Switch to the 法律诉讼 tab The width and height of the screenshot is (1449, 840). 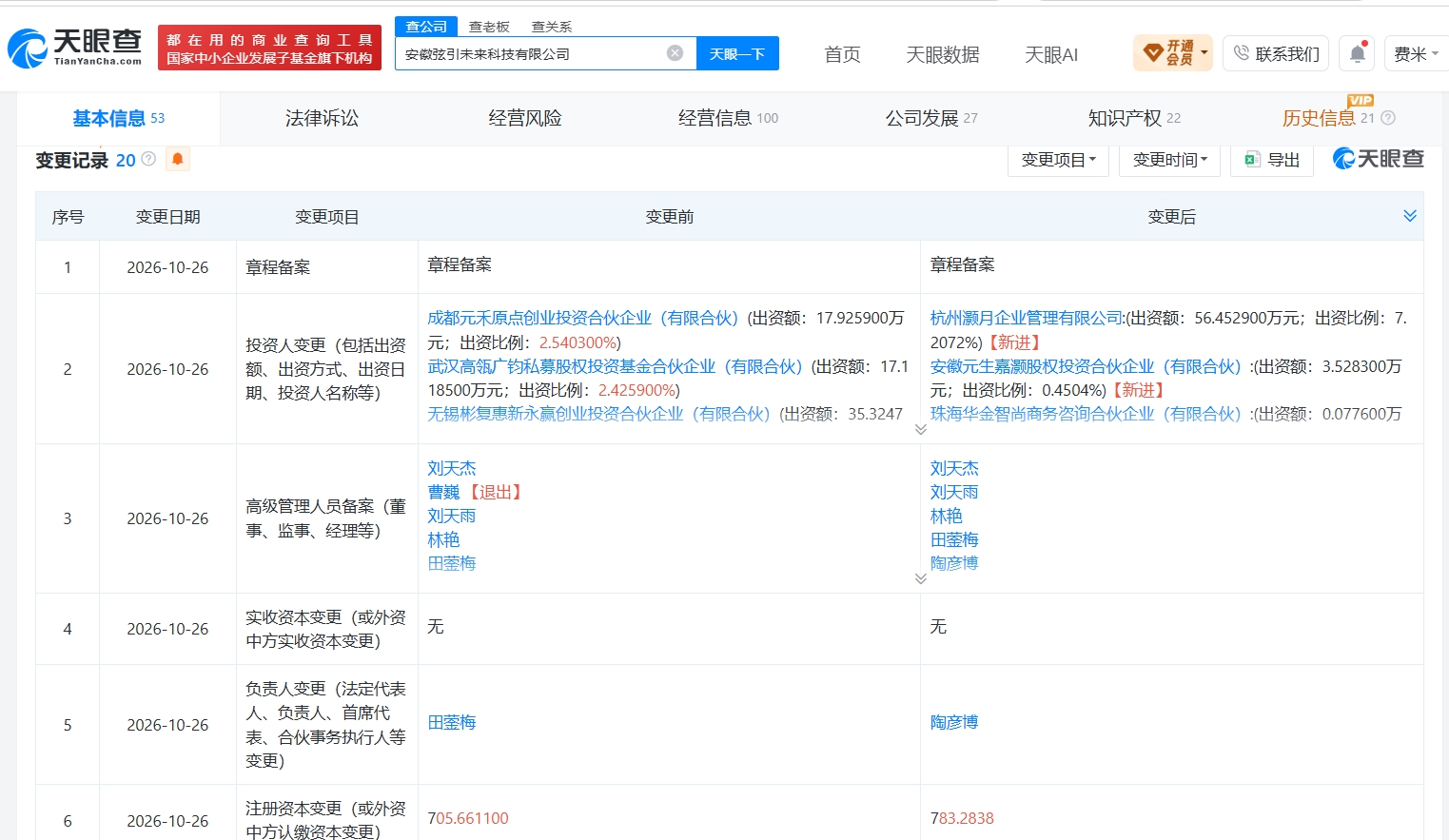click(x=322, y=118)
